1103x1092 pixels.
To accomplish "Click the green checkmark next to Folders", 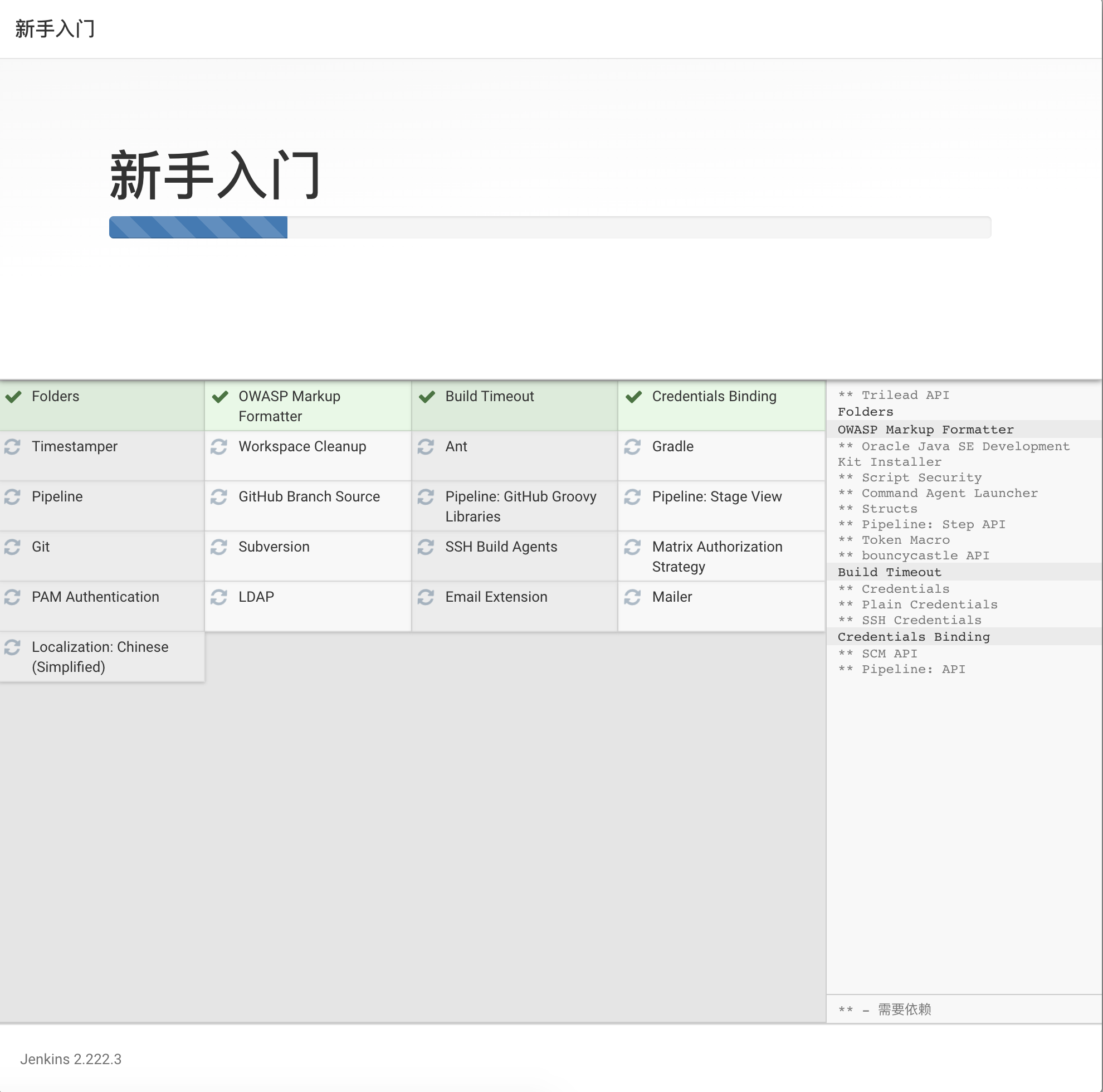I will (13, 396).
